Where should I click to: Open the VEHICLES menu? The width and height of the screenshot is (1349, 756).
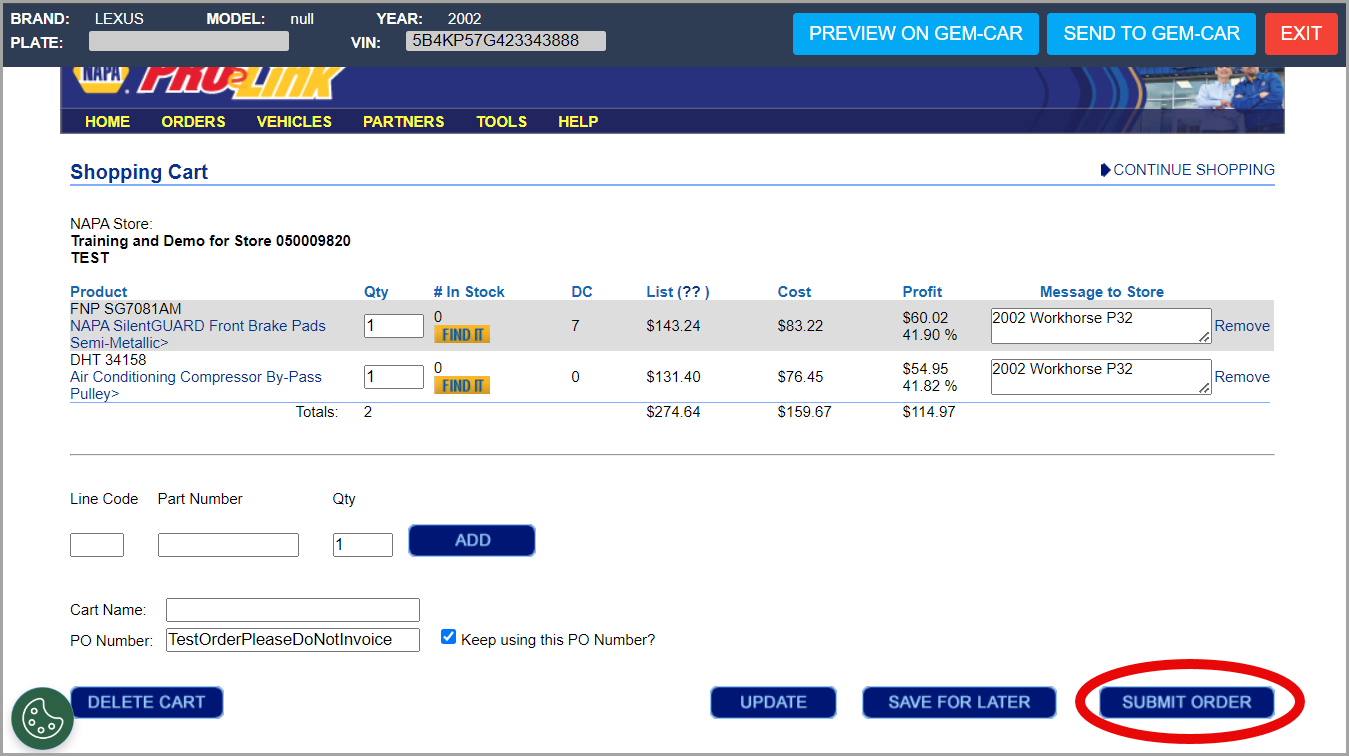pos(294,122)
